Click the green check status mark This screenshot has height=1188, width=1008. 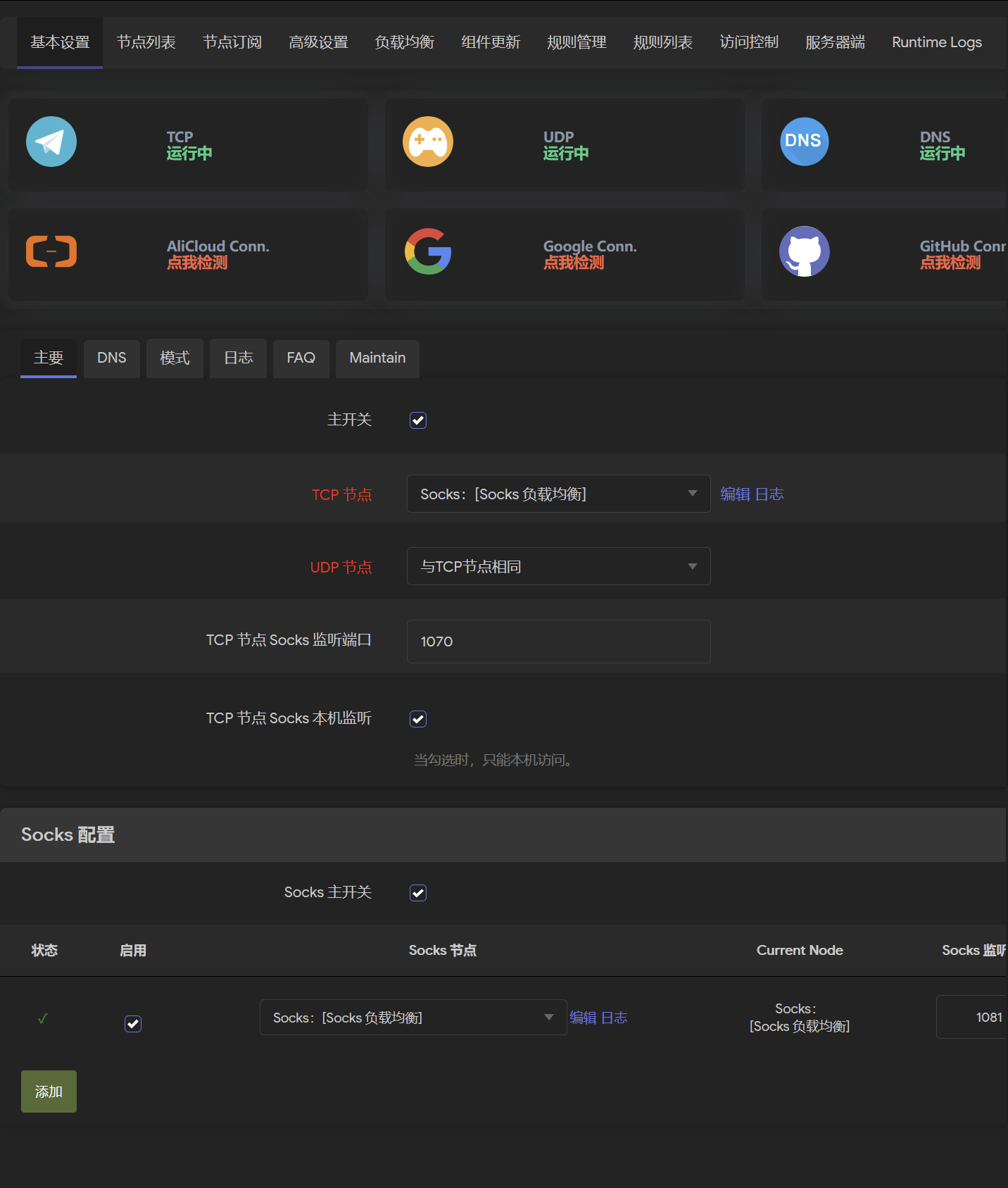pyautogui.click(x=43, y=1018)
